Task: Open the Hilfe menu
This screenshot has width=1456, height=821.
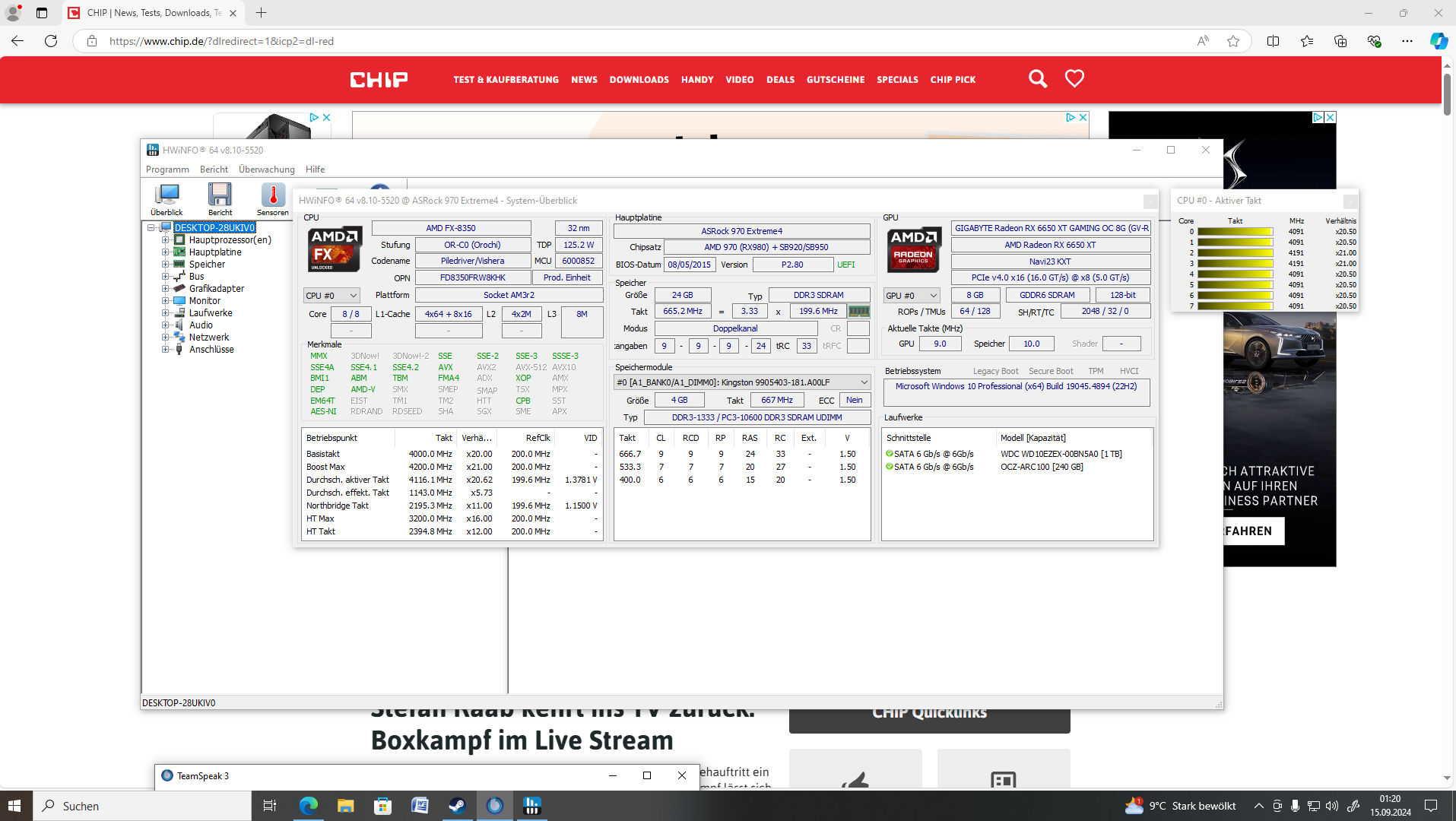Action: 315,170
